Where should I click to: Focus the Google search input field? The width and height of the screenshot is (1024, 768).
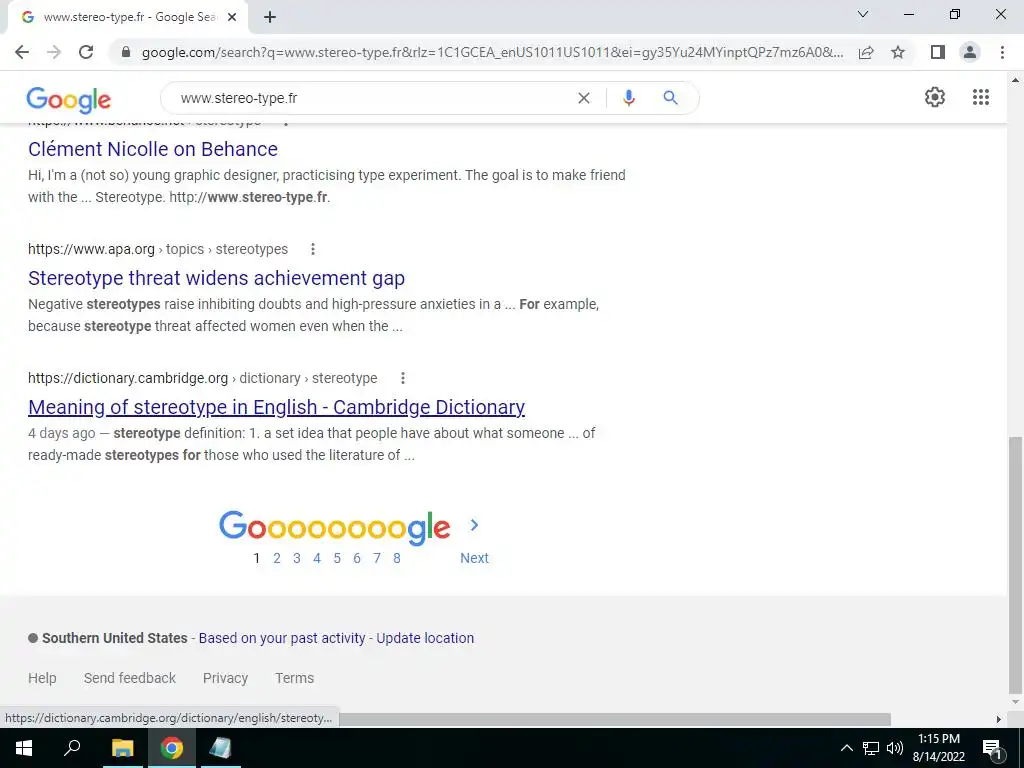click(x=372, y=98)
